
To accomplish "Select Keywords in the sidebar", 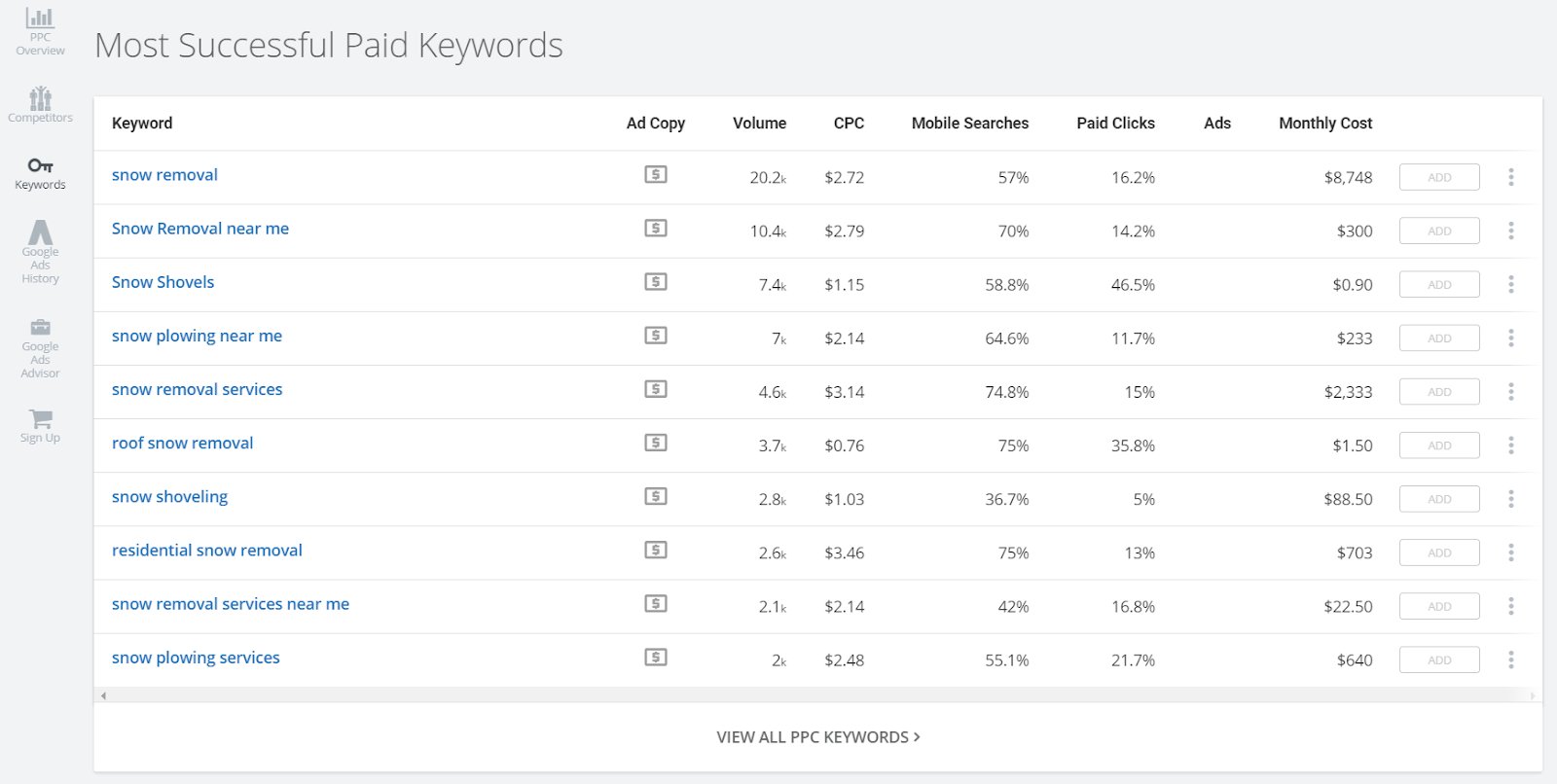I will pos(40,172).
